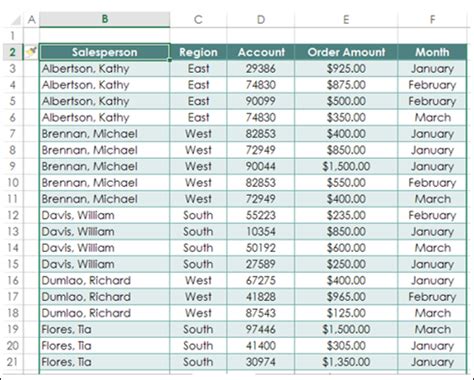Select order amount $350.00

pos(346,117)
